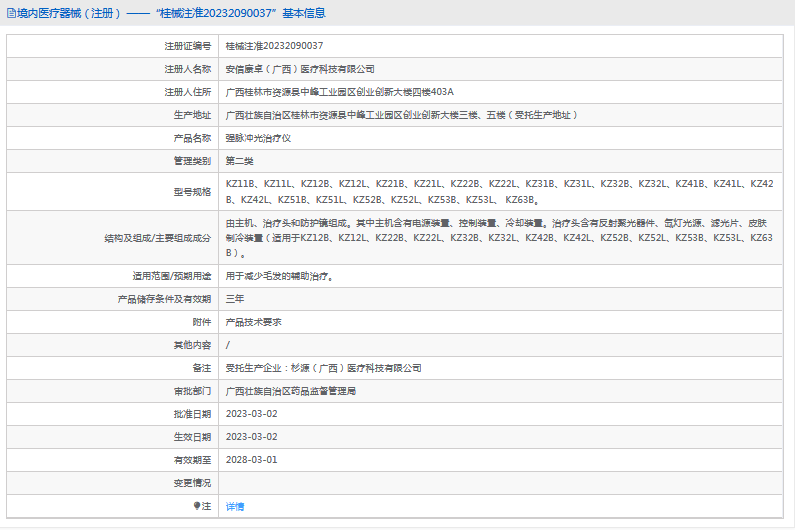Select attachment value 产品技术要求
This screenshot has width=795, height=530.
click(254, 322)
